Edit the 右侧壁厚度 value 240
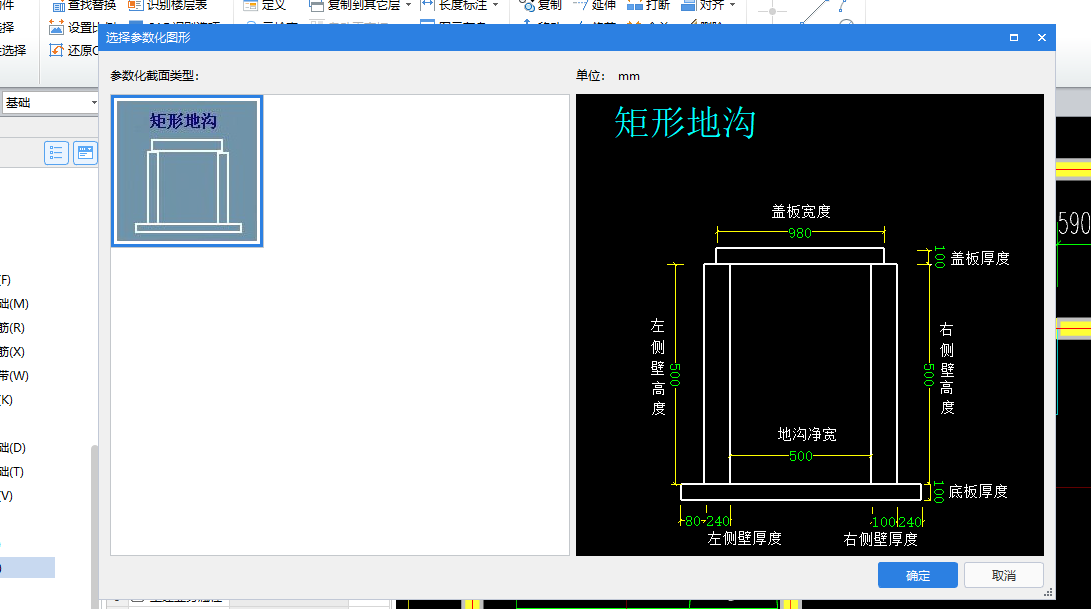 coord(910,522)
